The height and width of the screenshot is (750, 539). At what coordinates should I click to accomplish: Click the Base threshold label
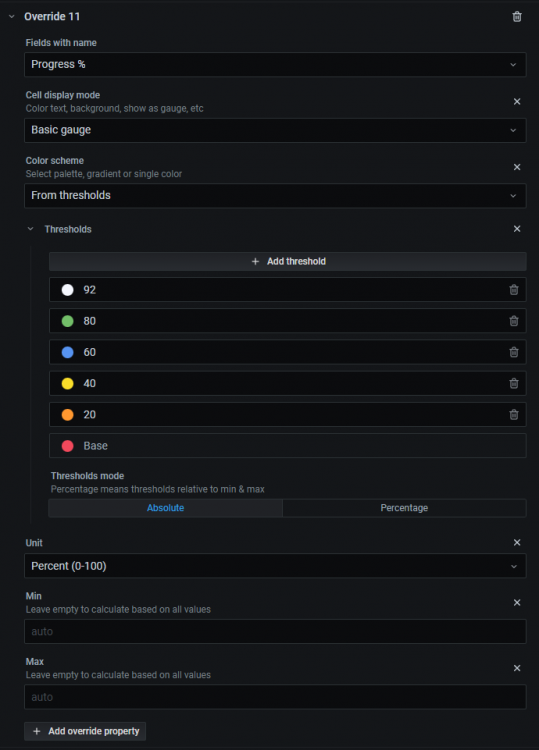[x=95, y=446]
